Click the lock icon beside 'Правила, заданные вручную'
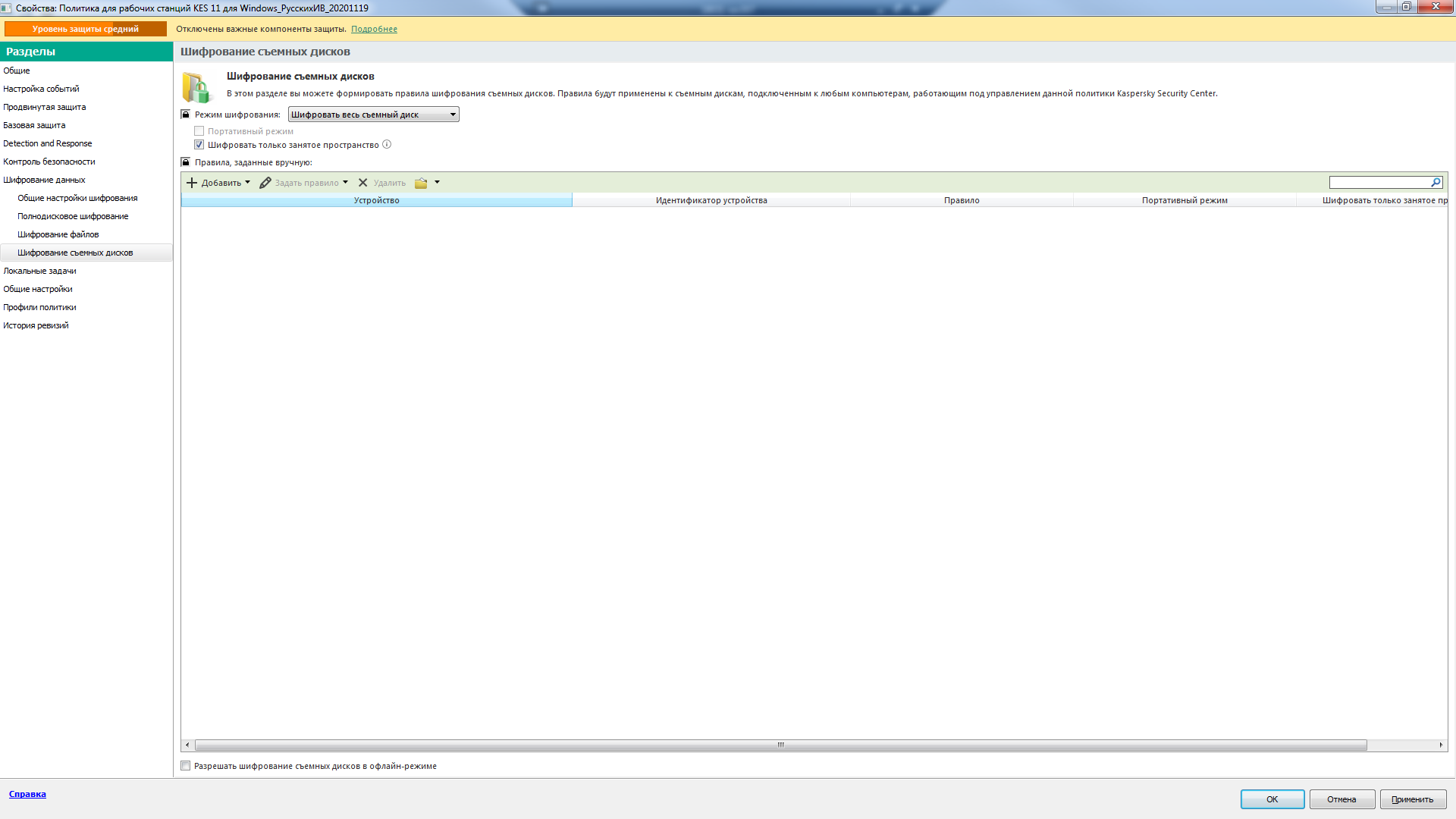The width and height of the screenshot is (1456, 819). 185,162
